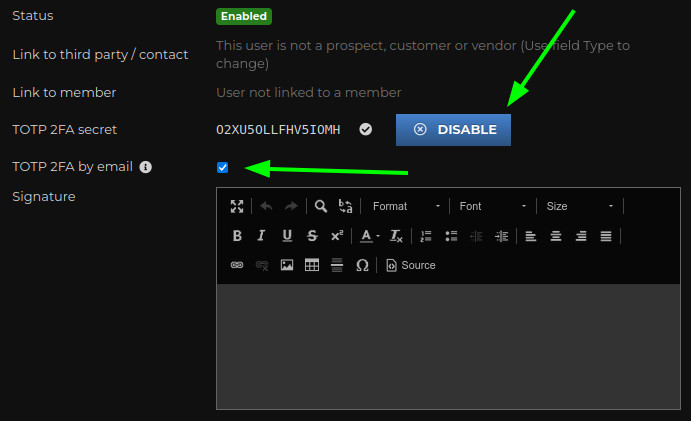Apply bold formatting in signature editor
The height and width of the screenshot is (421, 691).
(x=237, y=236)
